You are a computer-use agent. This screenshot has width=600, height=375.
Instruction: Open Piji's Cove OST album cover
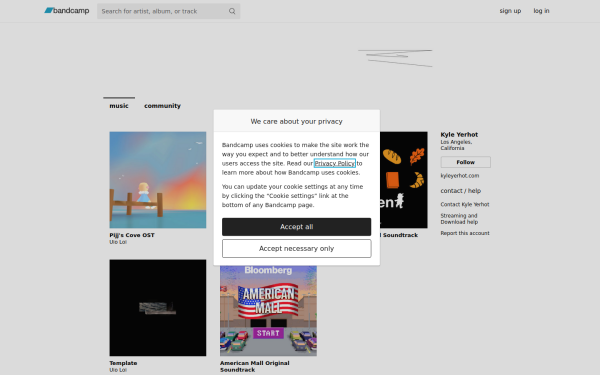[x=158, y=180]
